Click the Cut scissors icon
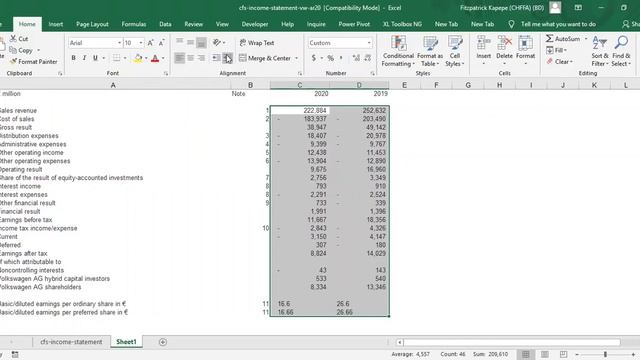Screen dimensions: 640x360 [x=13, y=39]
